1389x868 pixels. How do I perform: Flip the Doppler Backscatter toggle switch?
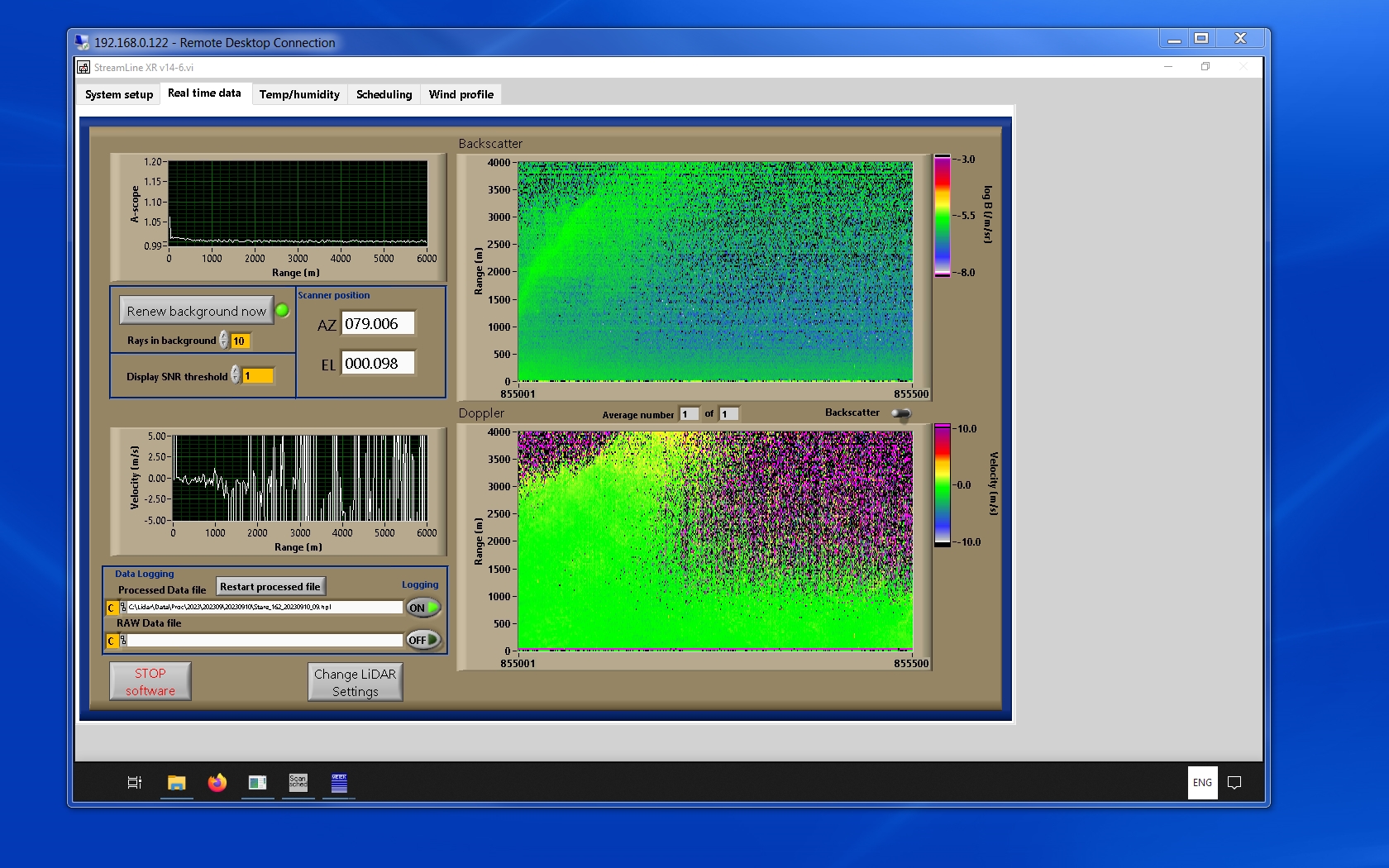coord(901,413)
